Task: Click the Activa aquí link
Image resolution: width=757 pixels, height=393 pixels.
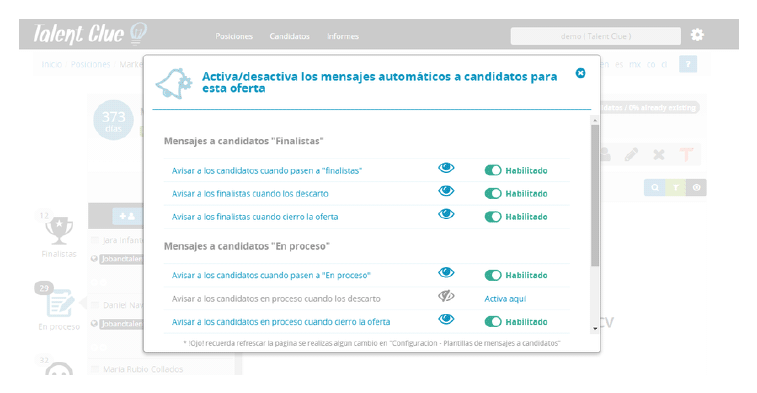Action: coord(505,299)
